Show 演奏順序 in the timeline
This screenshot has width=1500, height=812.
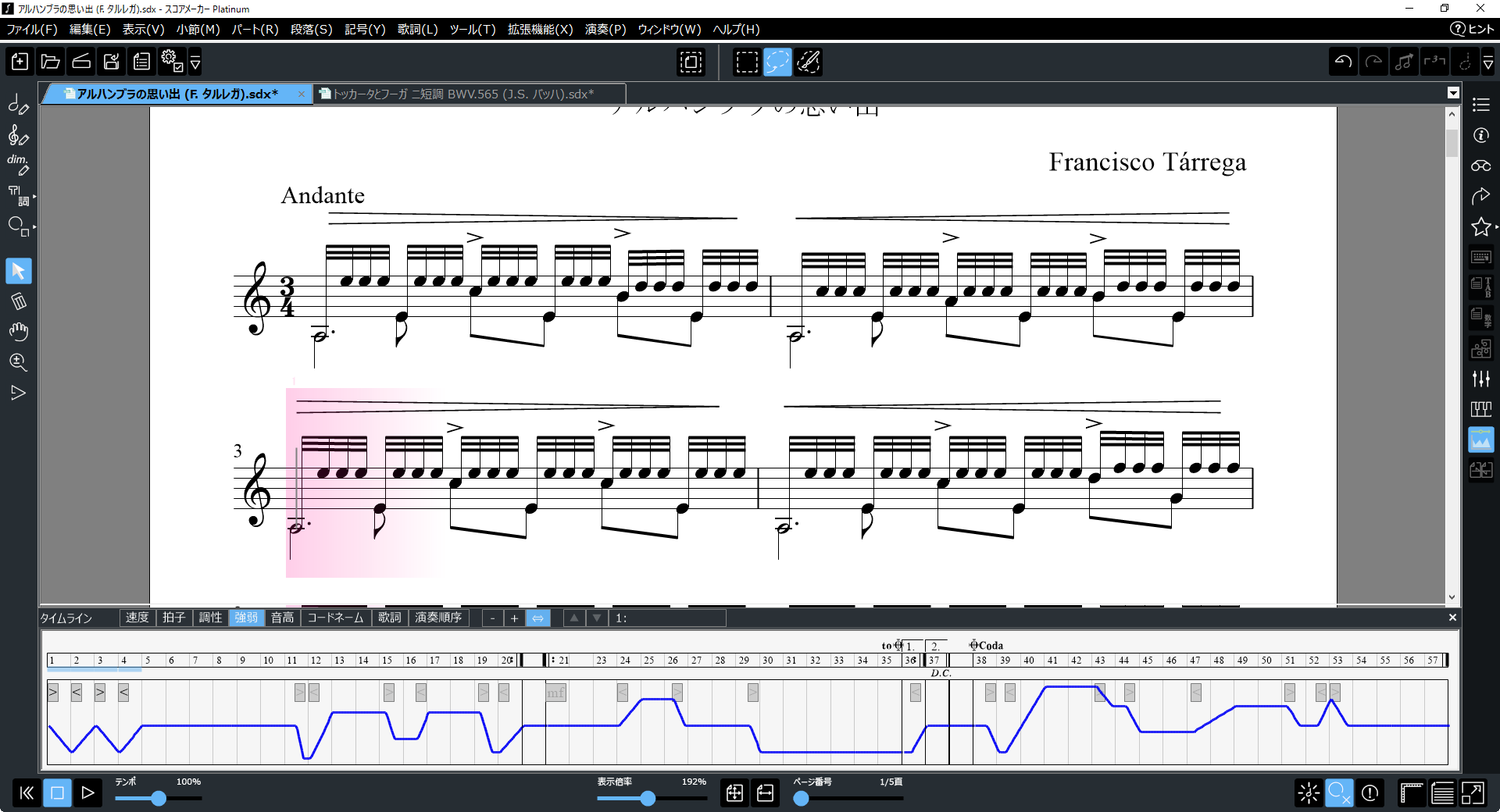438,618
